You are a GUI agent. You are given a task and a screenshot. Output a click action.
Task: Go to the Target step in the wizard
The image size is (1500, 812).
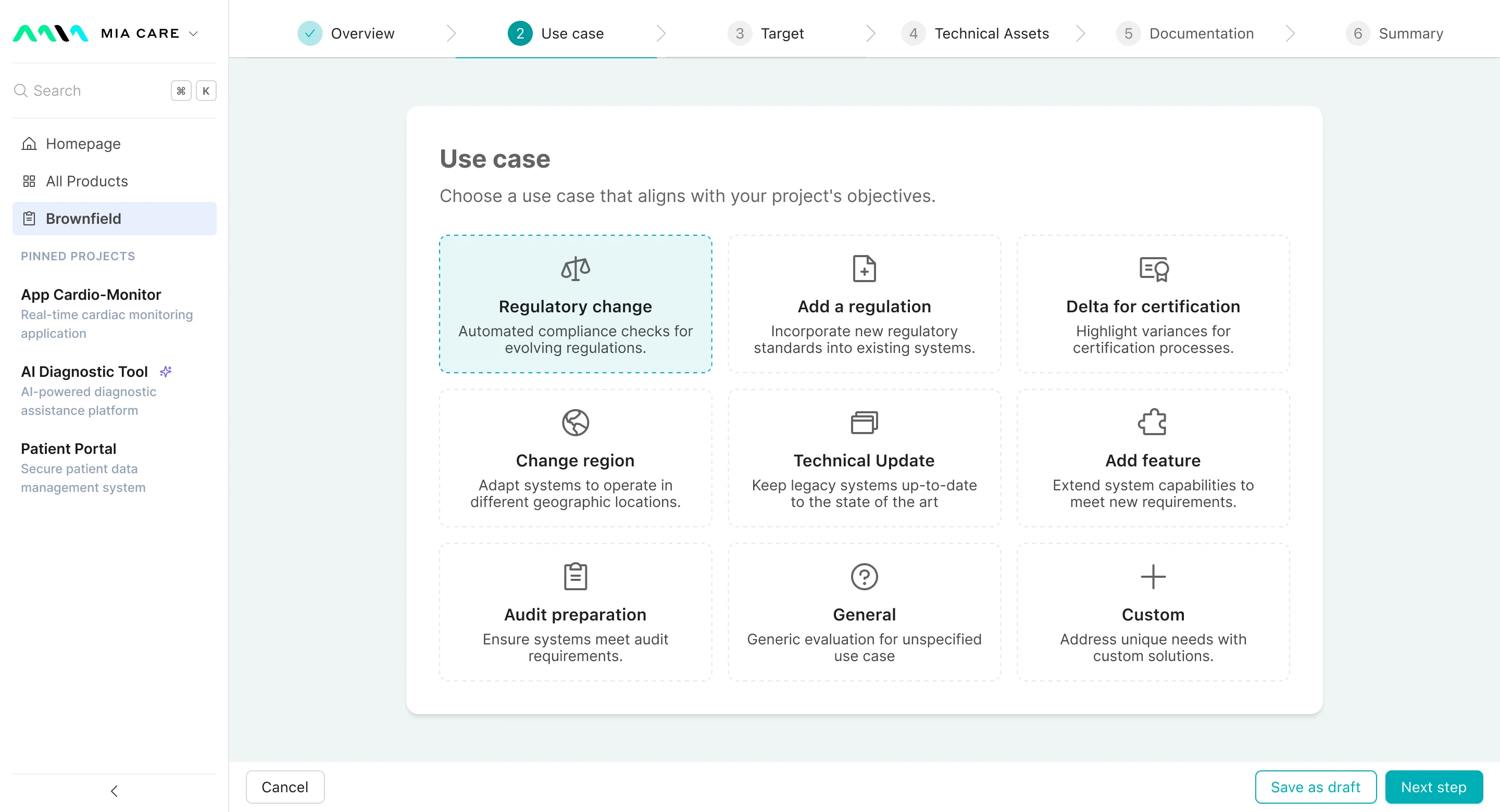click(781, 34)
